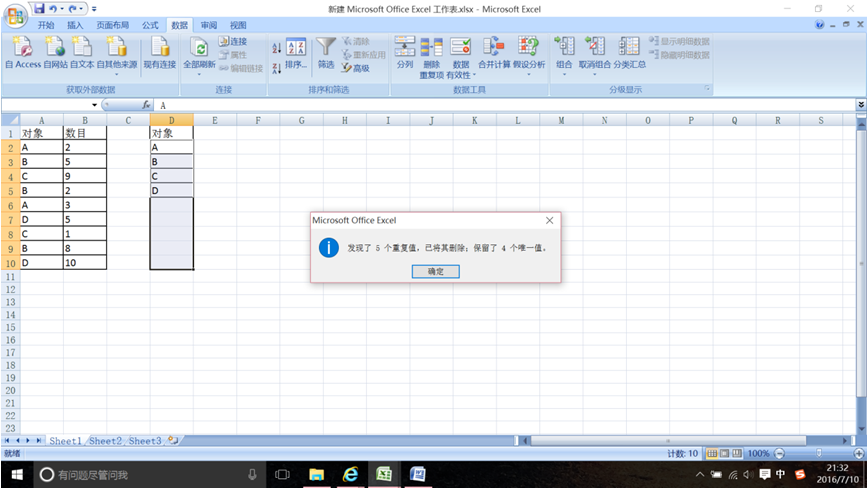Toggle page break preview in status bar
The width and height of the screenshot is (868, 489).
click(738, 454)
